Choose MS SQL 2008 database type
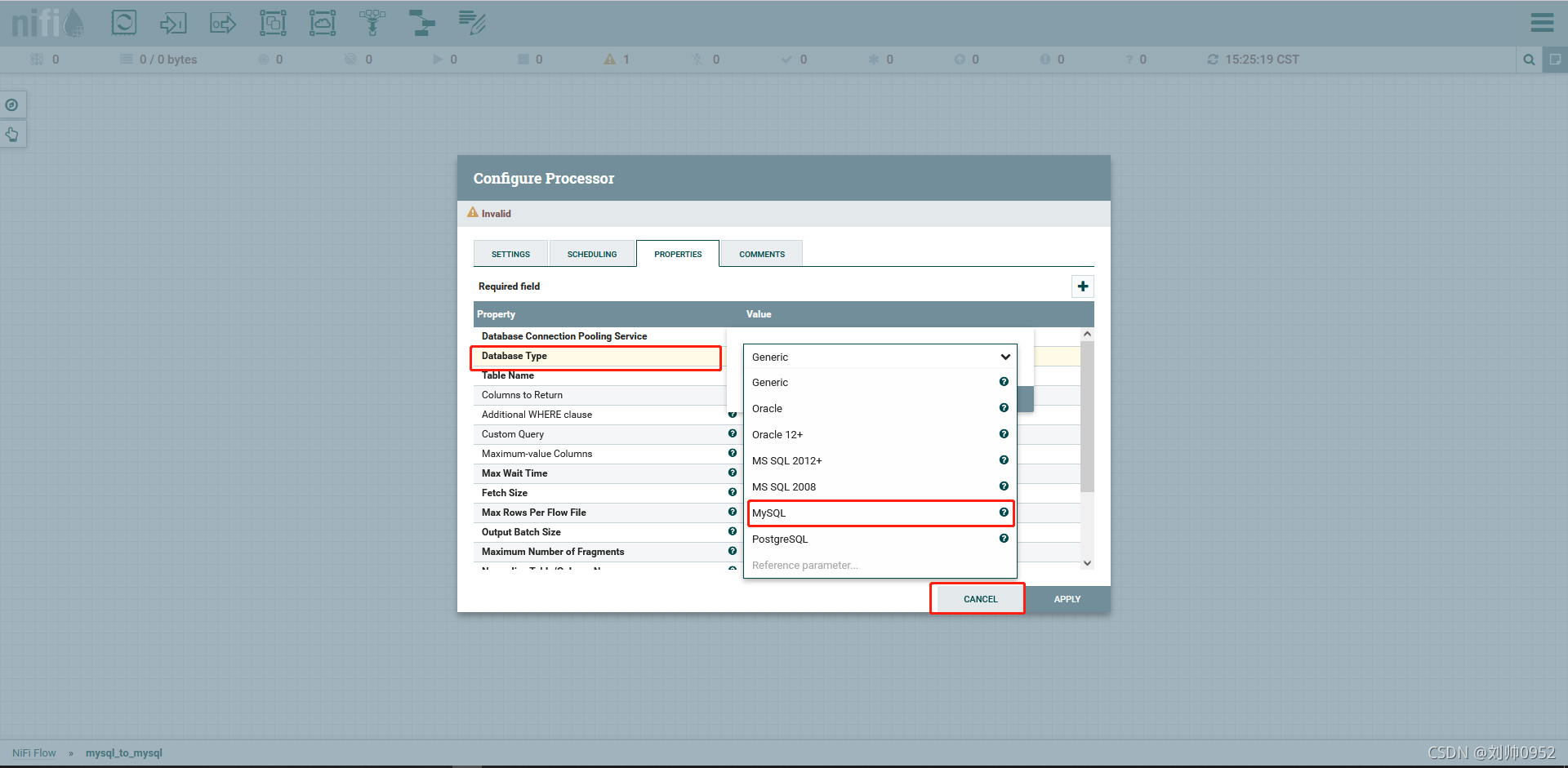The width and height of the screenshot is (1568, 768). (x=880, y=486)
